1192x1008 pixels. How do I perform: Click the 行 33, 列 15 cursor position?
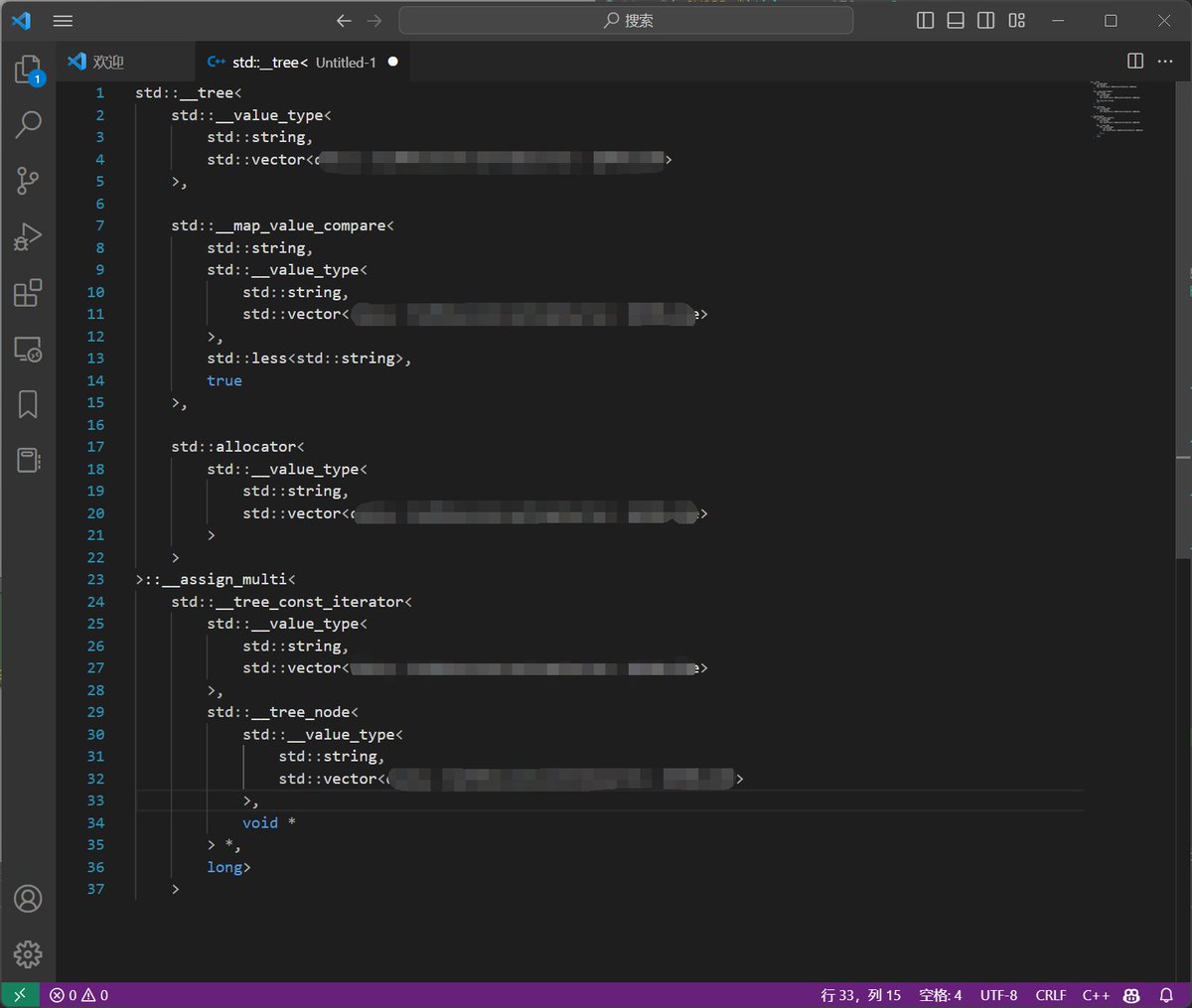point(860,995)
